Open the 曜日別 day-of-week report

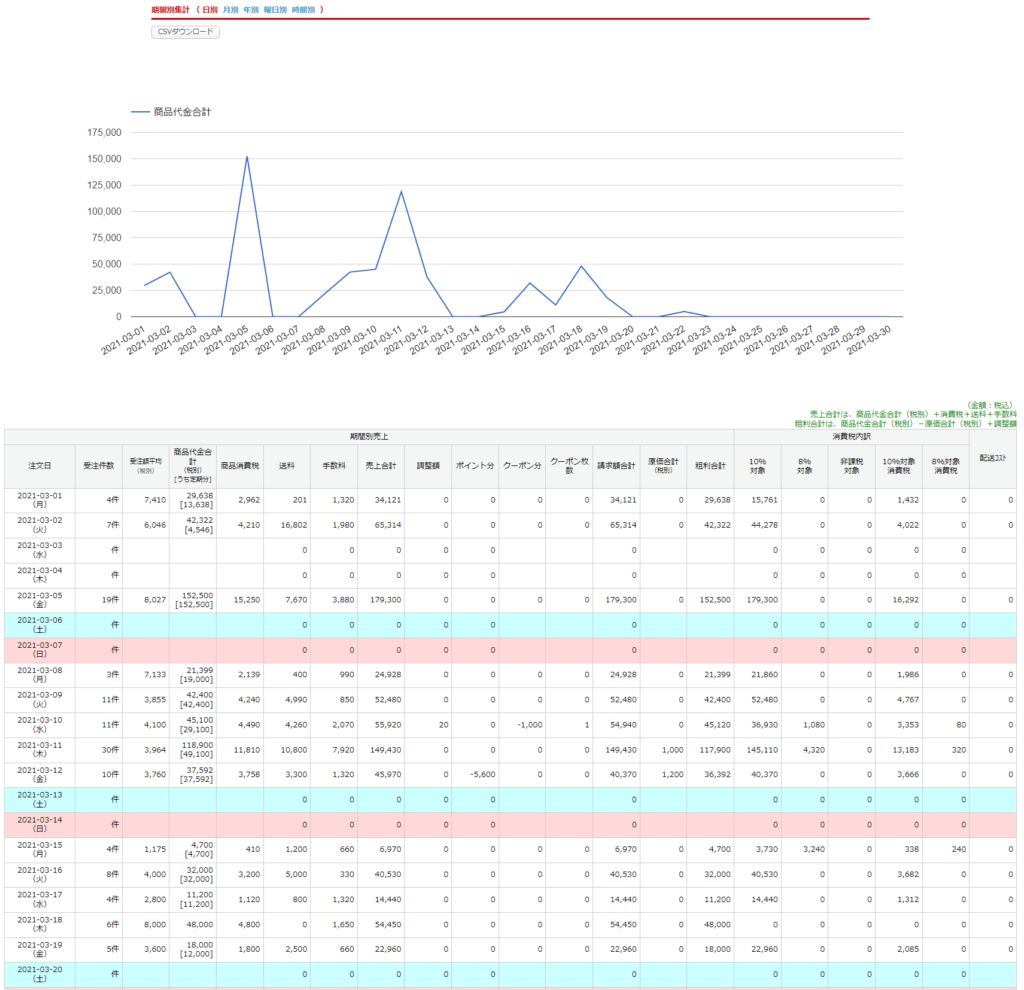[x=275, y=10]
